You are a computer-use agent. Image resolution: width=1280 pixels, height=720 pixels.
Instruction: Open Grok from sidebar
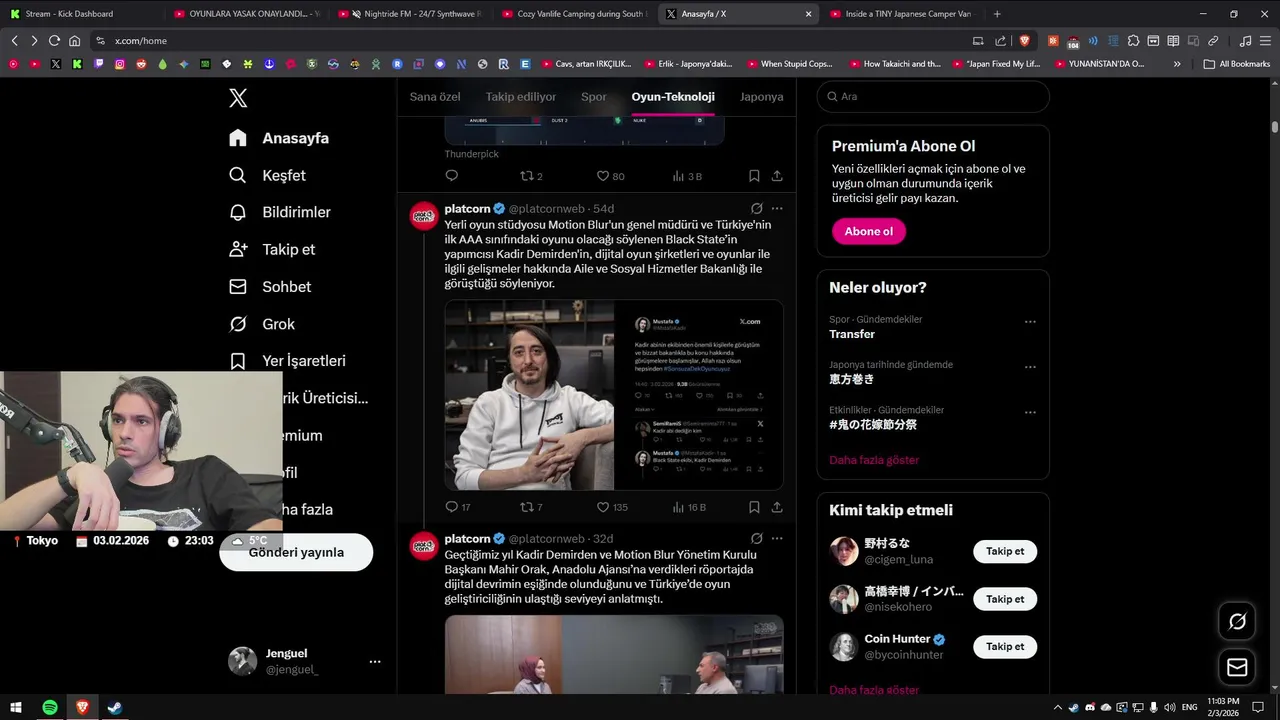coord(262,324)
